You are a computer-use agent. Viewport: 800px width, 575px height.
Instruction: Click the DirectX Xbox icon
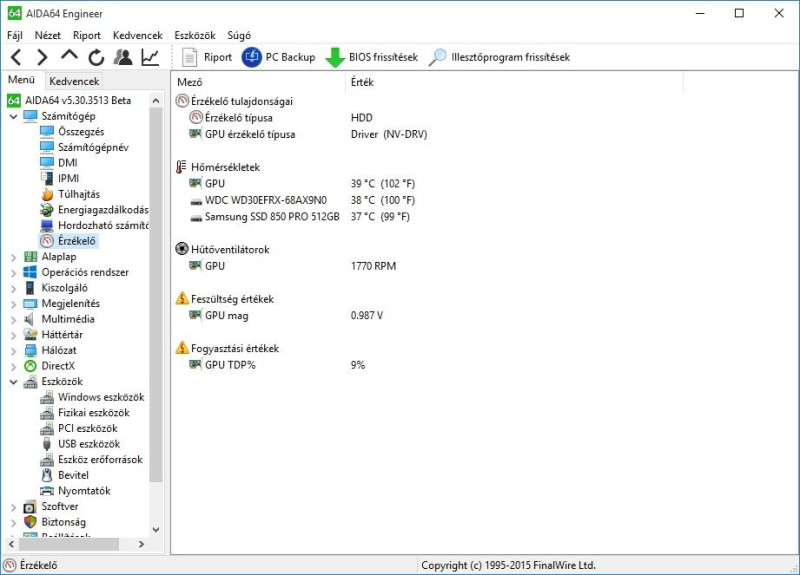30,366
